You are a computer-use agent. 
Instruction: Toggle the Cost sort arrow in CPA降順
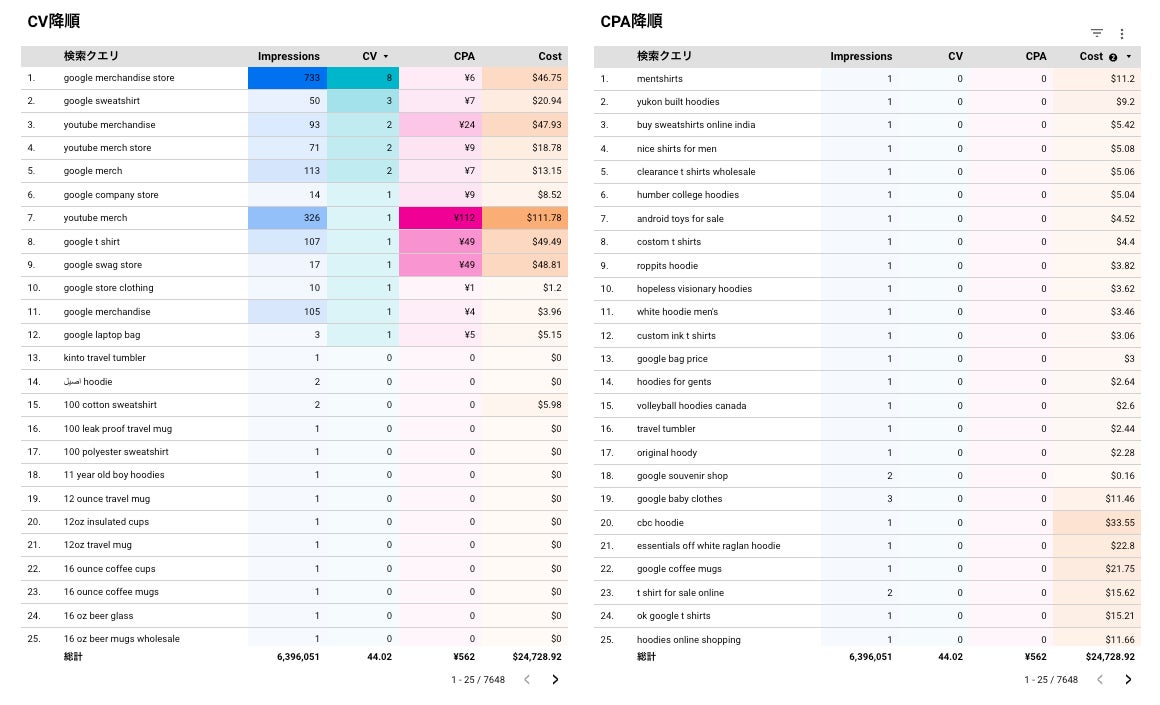tap(1129, 57)
